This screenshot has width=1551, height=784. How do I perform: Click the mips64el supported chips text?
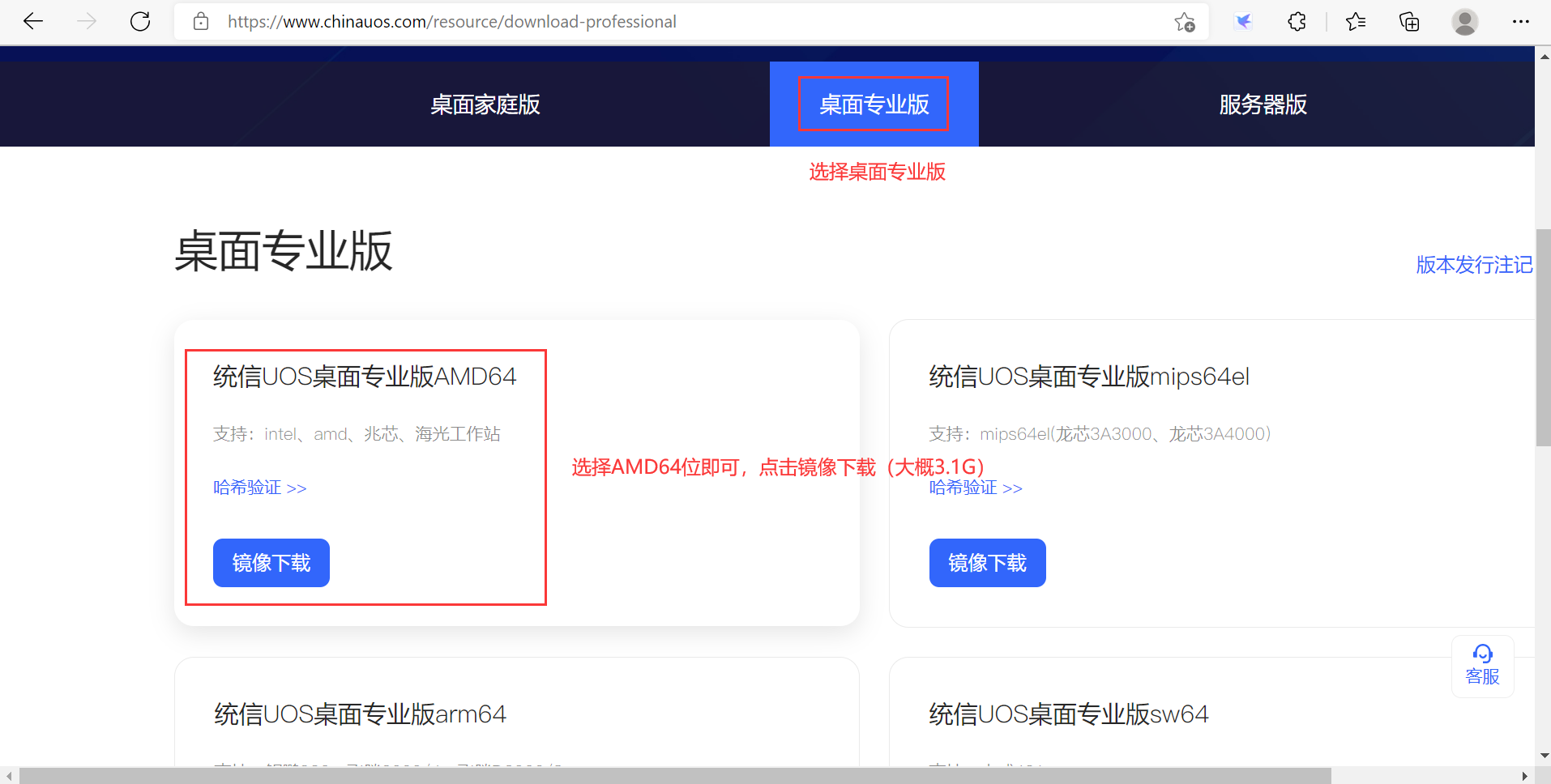click(x=1100, y=434)
